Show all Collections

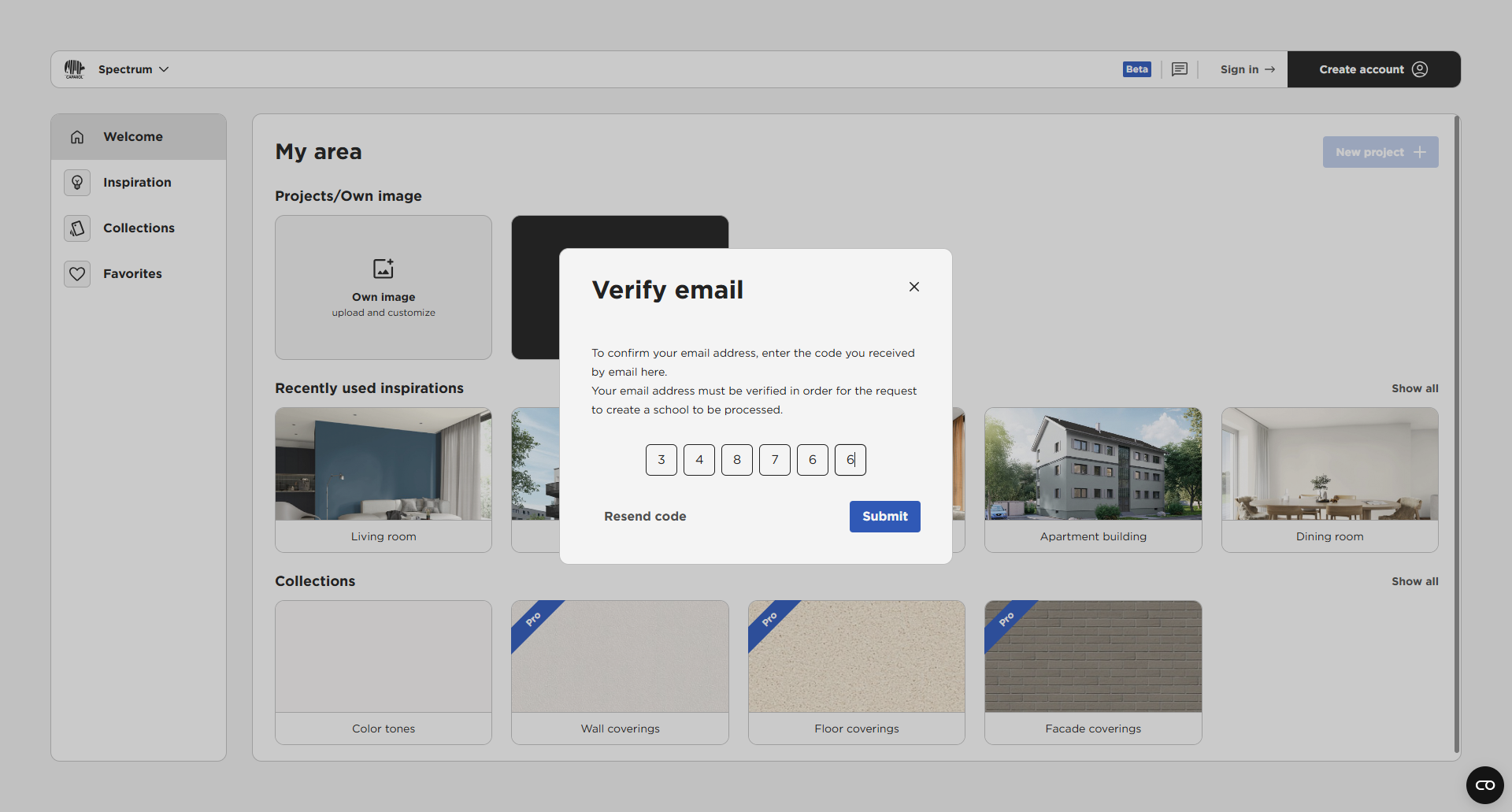point(1414,581)
